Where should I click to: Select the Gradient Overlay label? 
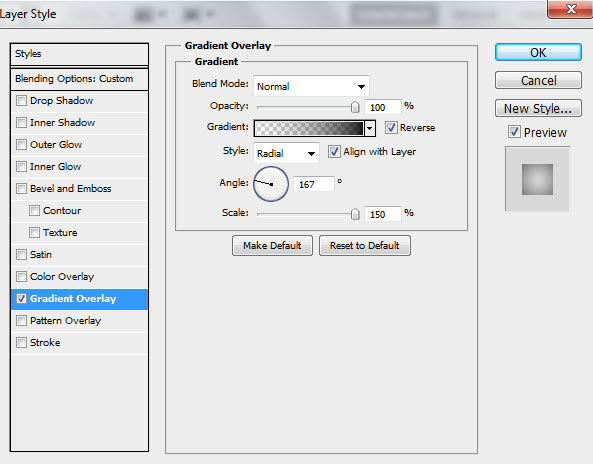point(73,298)
